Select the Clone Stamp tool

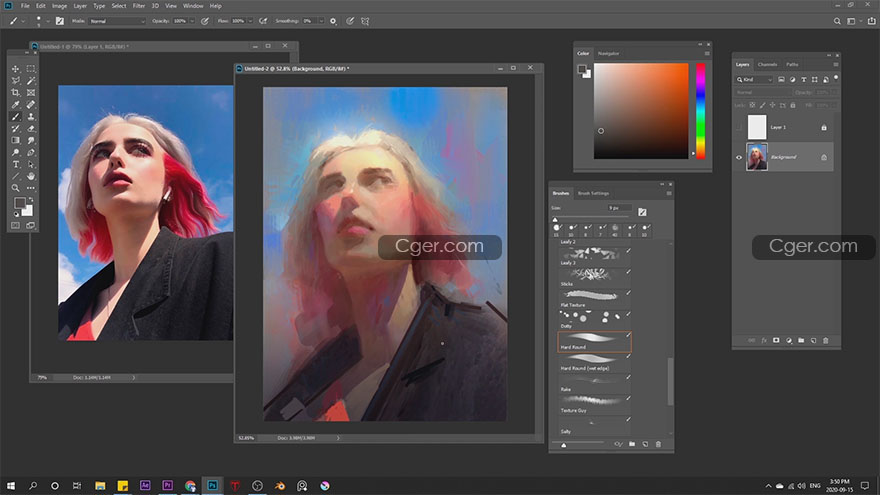(31, 117)
